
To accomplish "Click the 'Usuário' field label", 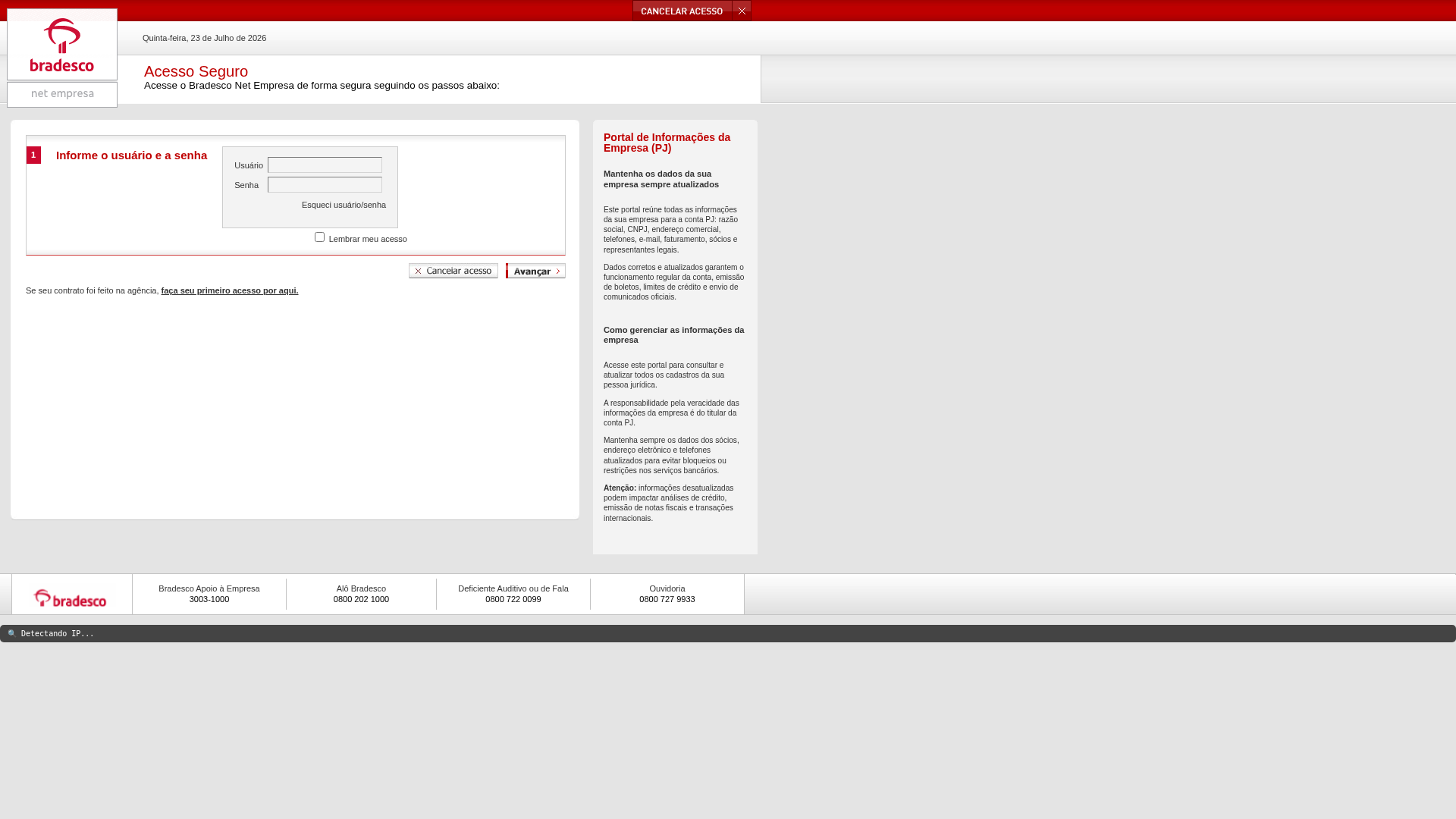I will click(249, 165).
